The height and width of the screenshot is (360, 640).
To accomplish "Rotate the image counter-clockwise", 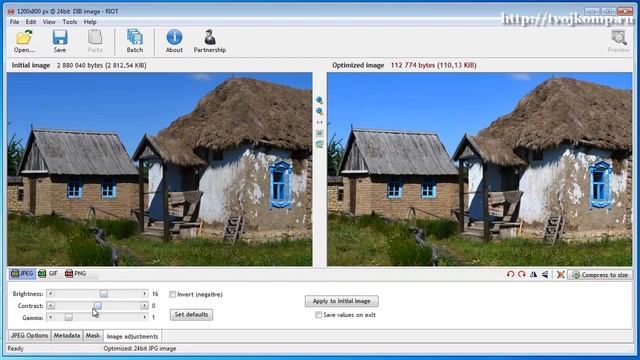I will click(x=510, y=275).
